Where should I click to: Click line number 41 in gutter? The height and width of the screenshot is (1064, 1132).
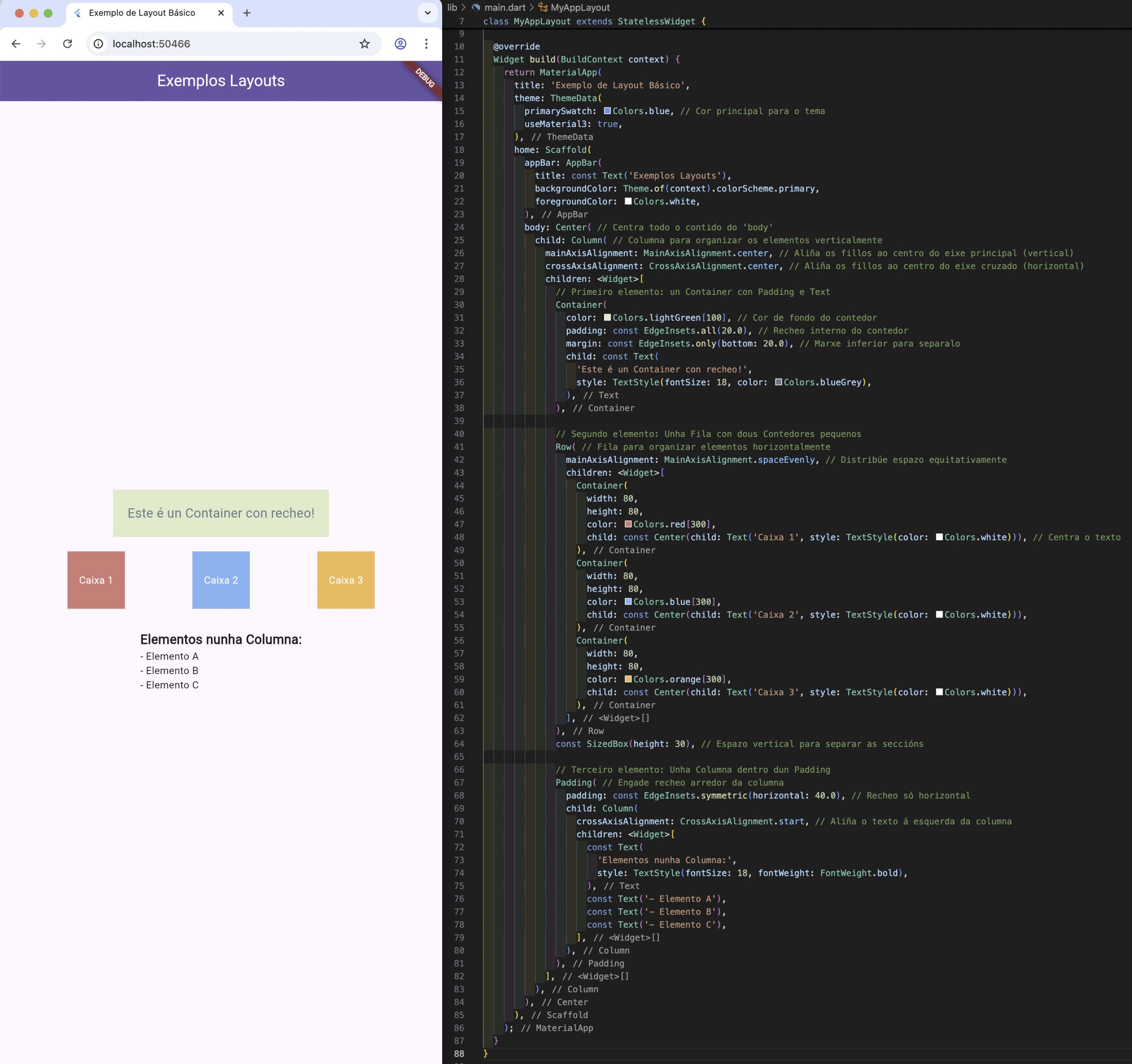pos(459,447)
